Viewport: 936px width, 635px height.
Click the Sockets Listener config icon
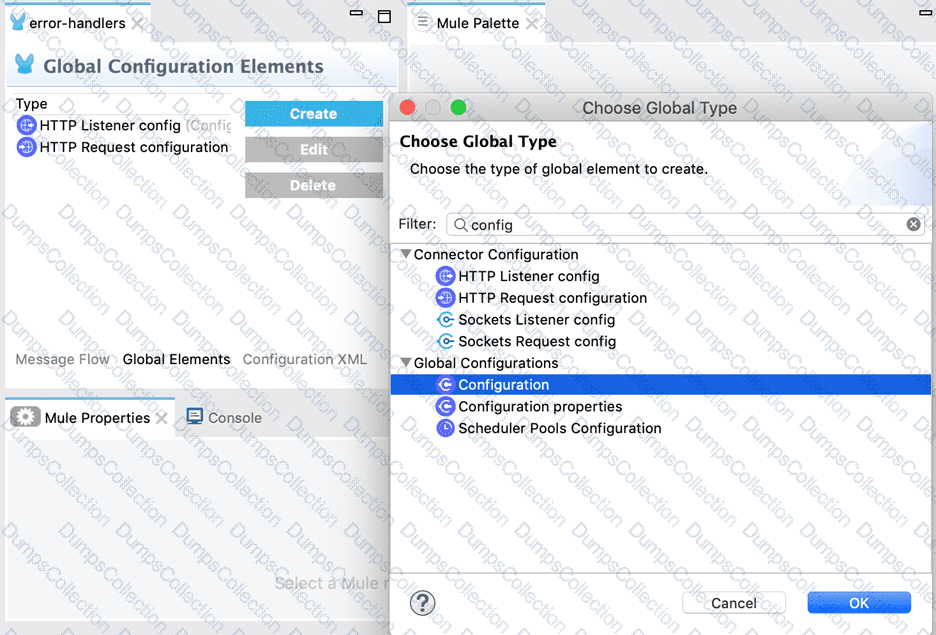tap(446, 320)
